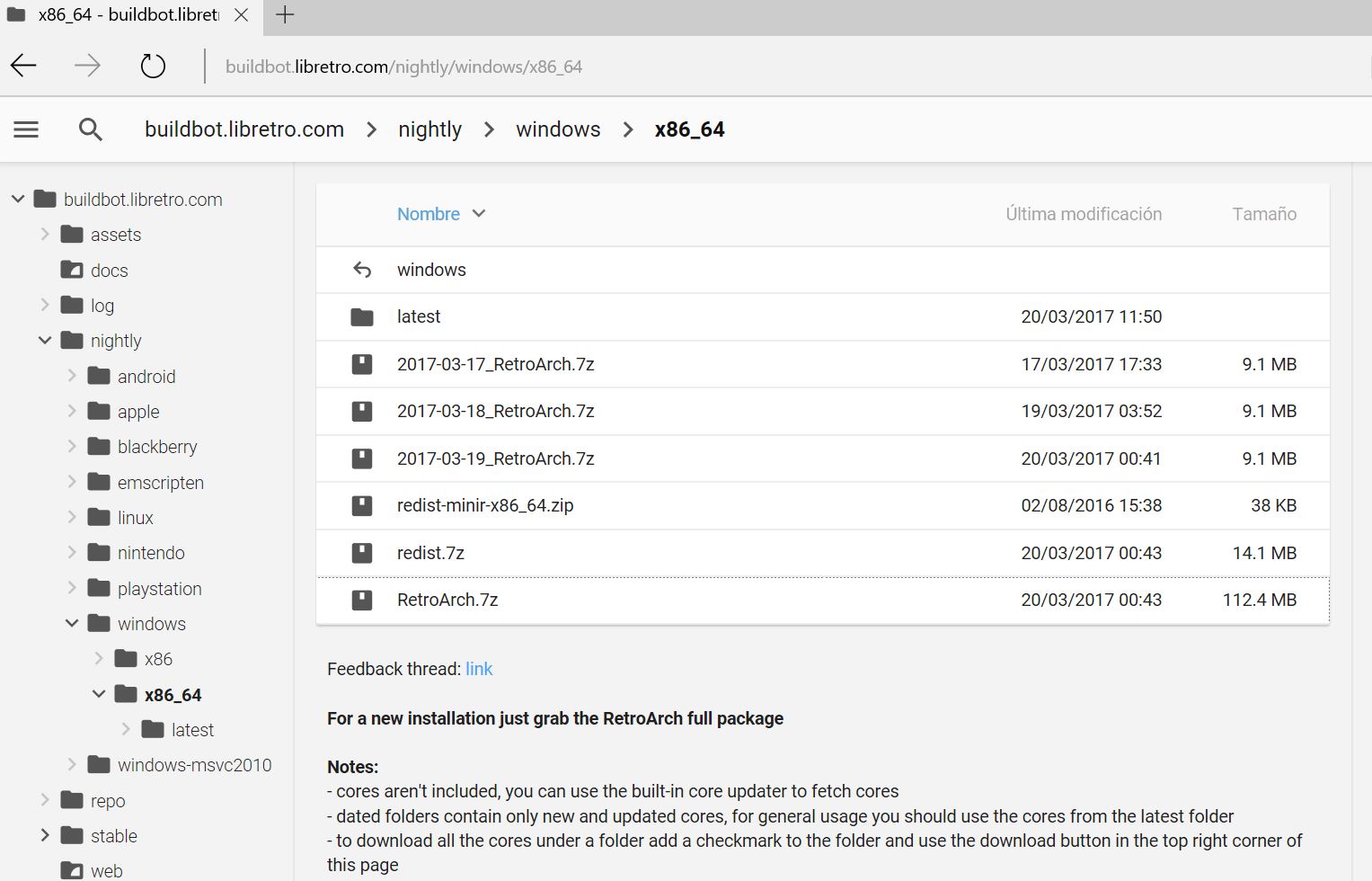Click buildbot.libretro.com in the breadcrumb
Screen dimensions: 1372x881
click(244, 129)
